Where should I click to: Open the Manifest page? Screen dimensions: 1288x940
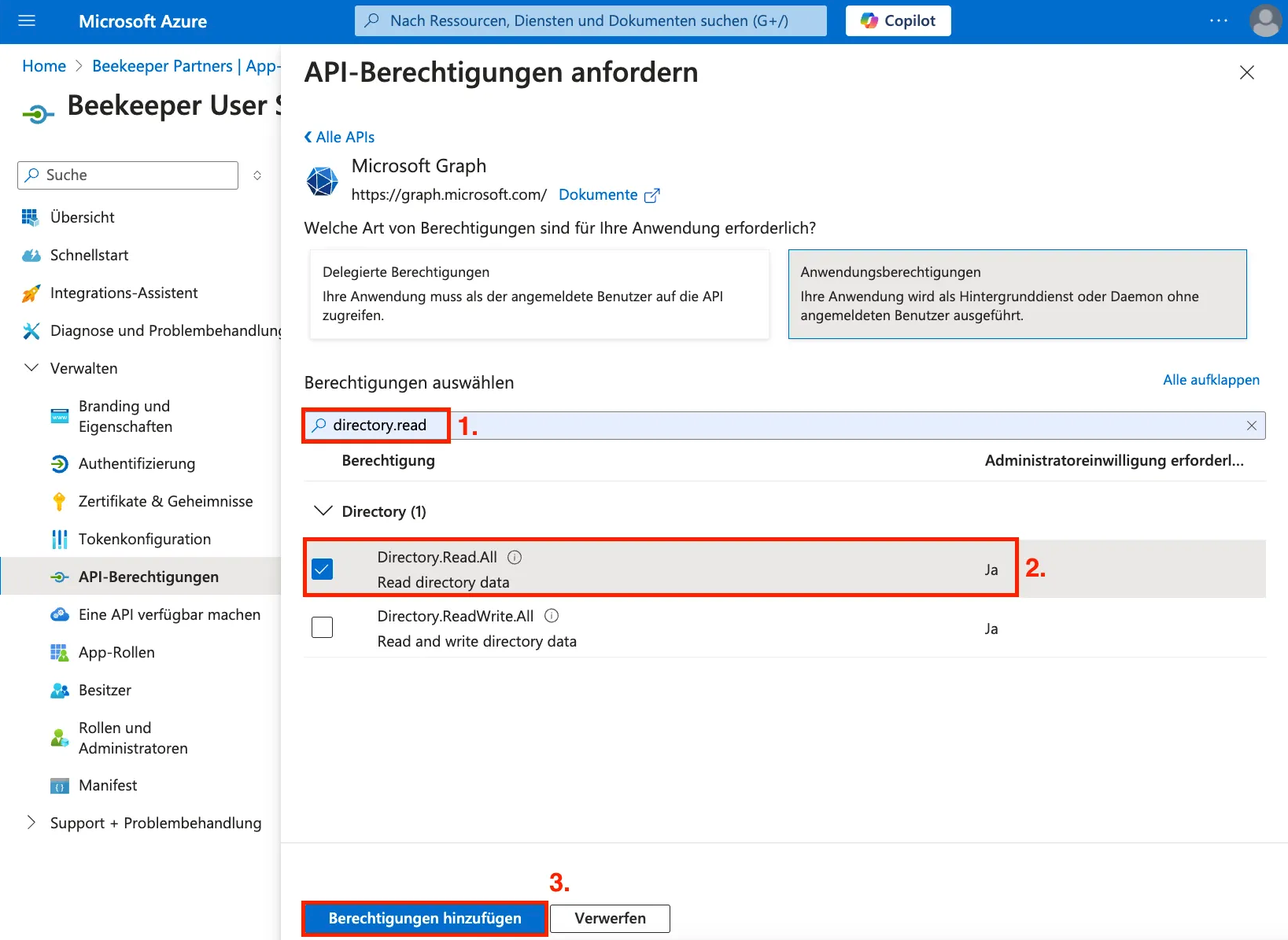pos(108,785)
